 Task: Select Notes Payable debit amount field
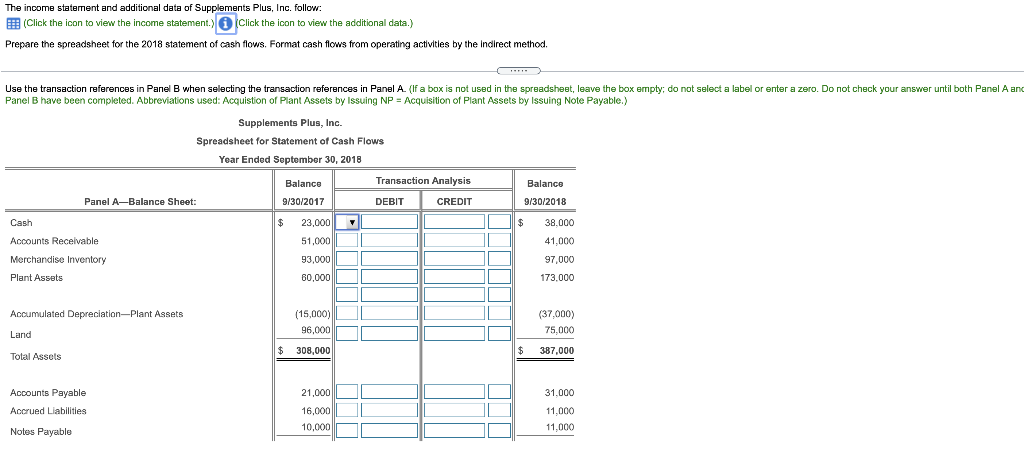[x=389, y=430]
